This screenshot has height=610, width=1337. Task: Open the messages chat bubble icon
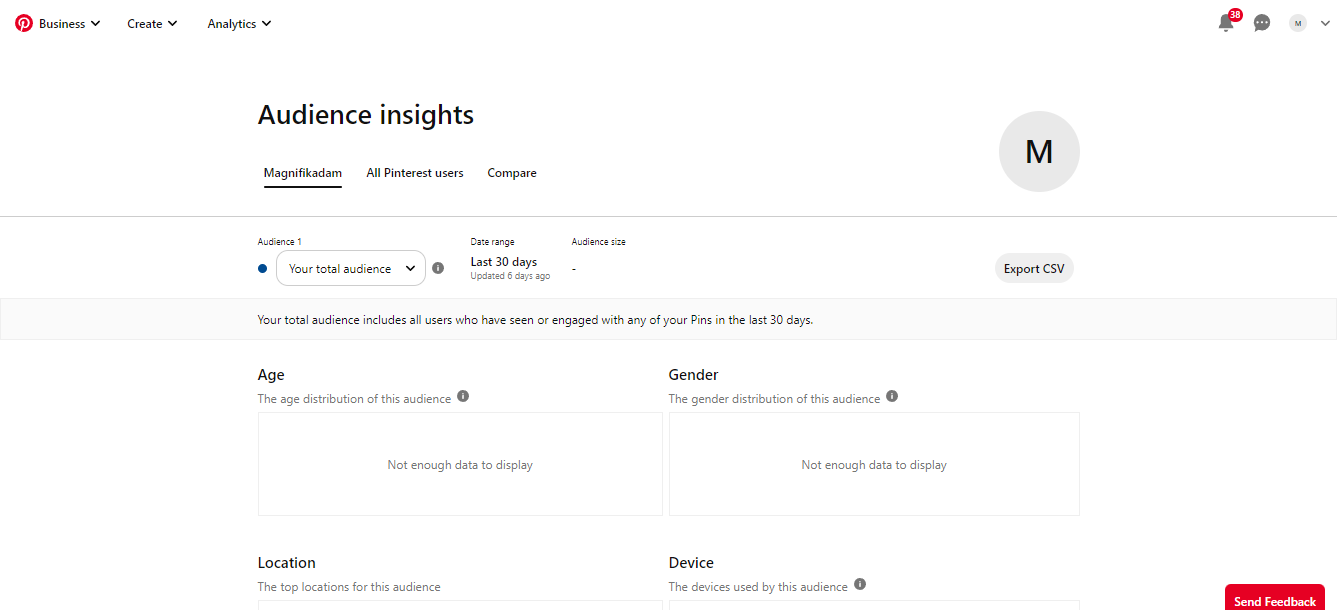click(x=1262, y=23)
